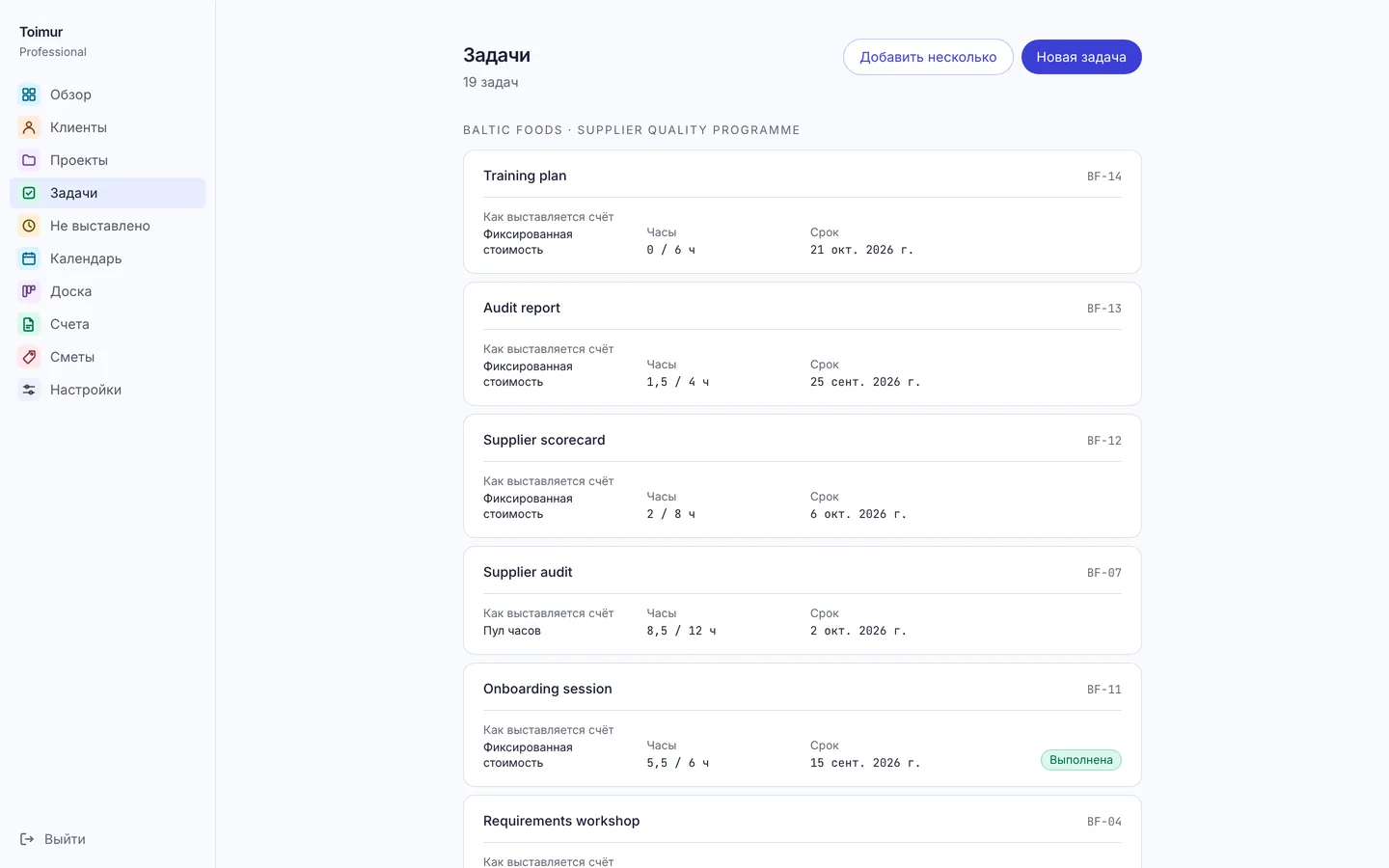Click the Счета document icon
Screen dimensions: 1389x868
(x=29, y=324)
